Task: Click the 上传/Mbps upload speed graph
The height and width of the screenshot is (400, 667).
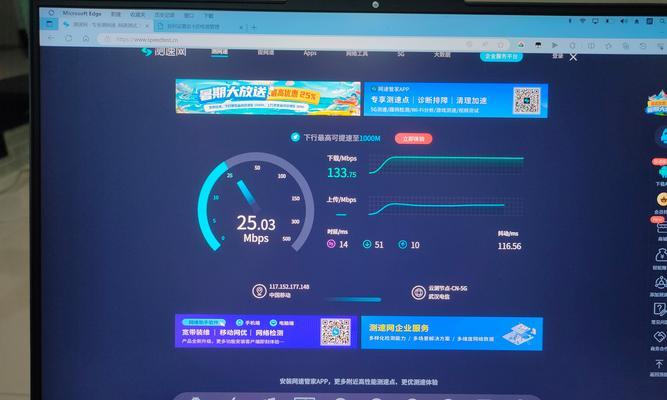Action: pyautogui.click(x=446, y=206)
